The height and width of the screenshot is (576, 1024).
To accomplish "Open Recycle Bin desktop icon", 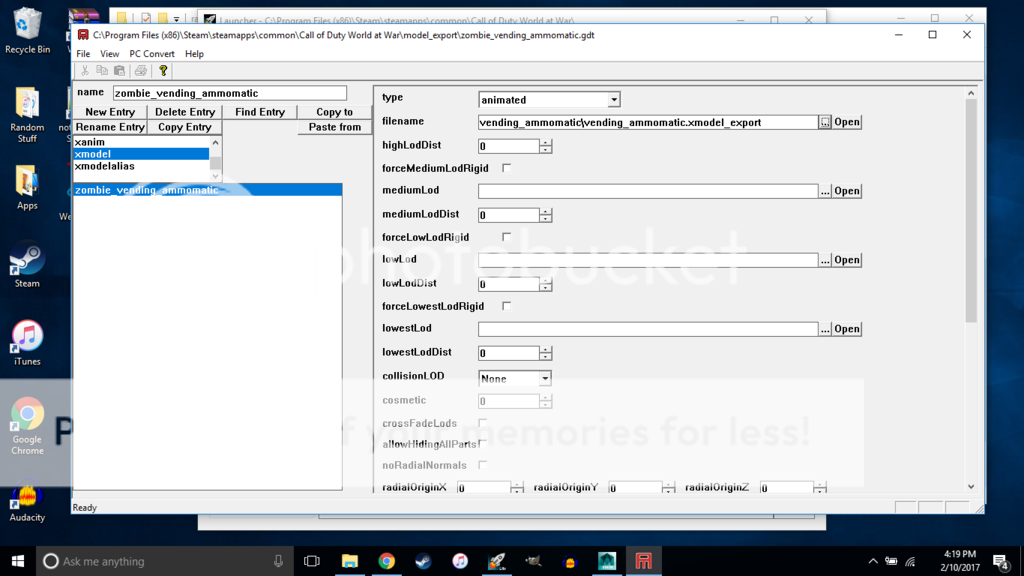I will coord(27,31).
